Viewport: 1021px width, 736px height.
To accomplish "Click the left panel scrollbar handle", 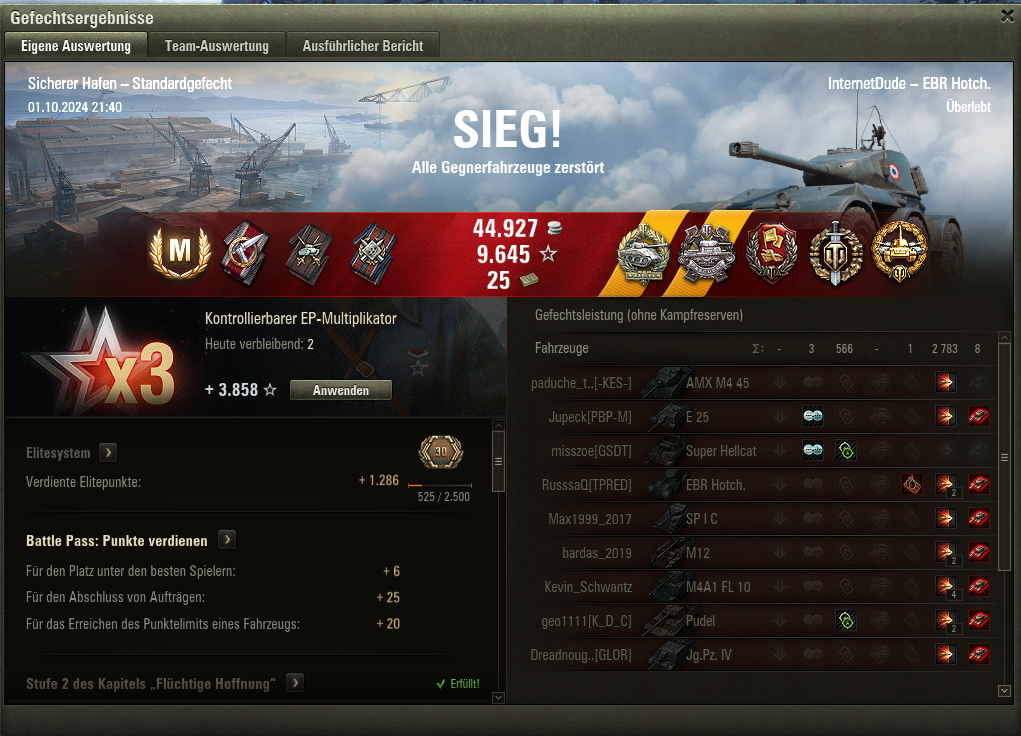I will pyautogui.click(x=499, y=461).
